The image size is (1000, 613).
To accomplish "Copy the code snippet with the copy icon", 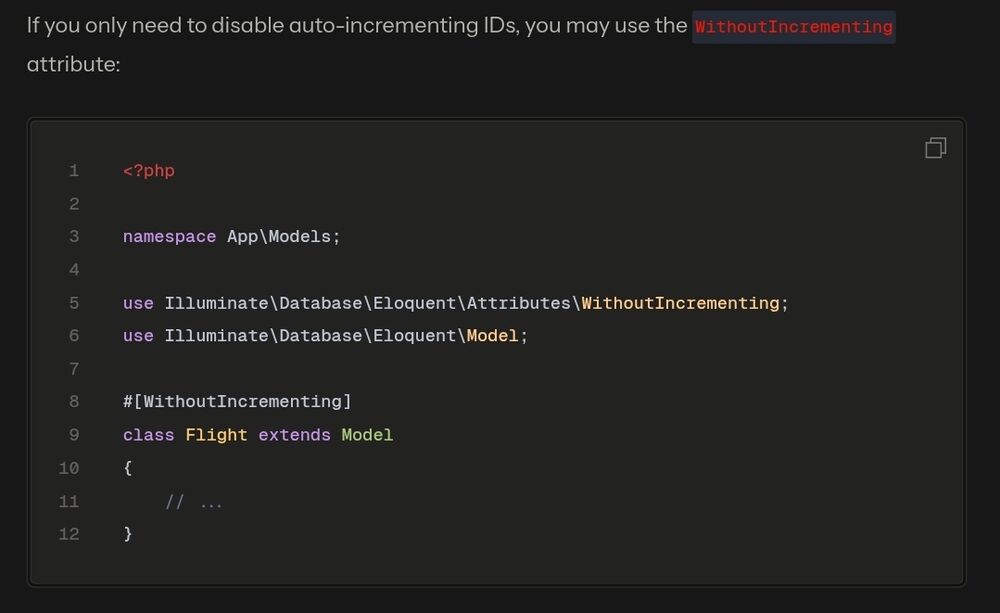I will [x=935, y=148].
